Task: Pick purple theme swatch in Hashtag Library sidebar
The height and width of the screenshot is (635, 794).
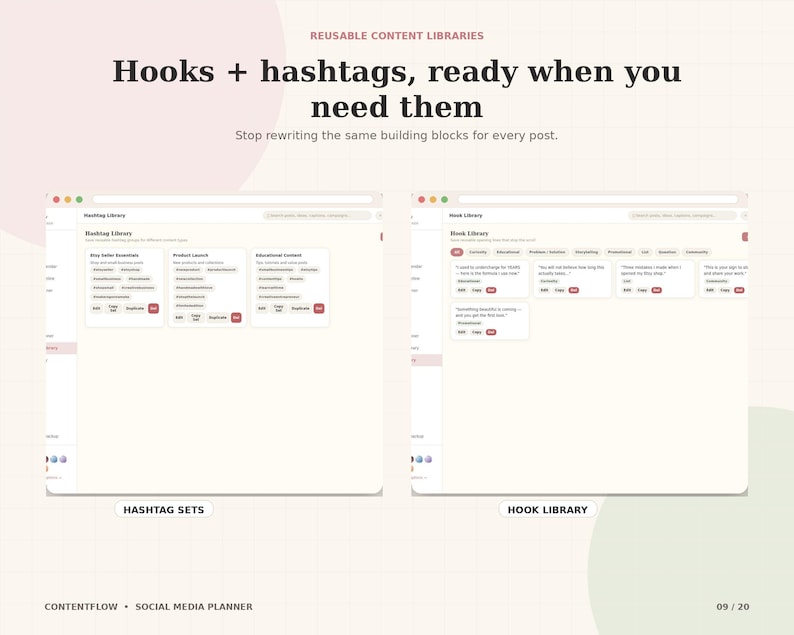Action: coord(63,459)
